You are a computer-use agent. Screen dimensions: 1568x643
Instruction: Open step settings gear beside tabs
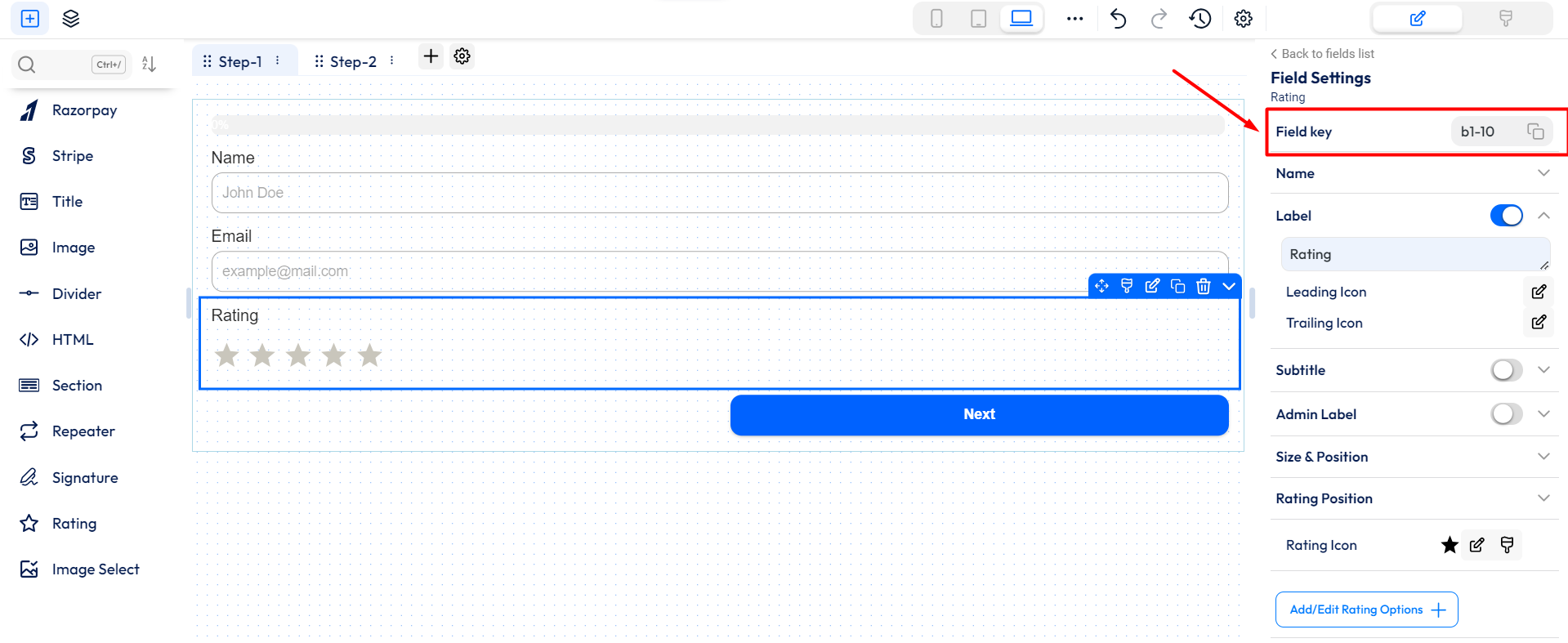tap(462, 56)
